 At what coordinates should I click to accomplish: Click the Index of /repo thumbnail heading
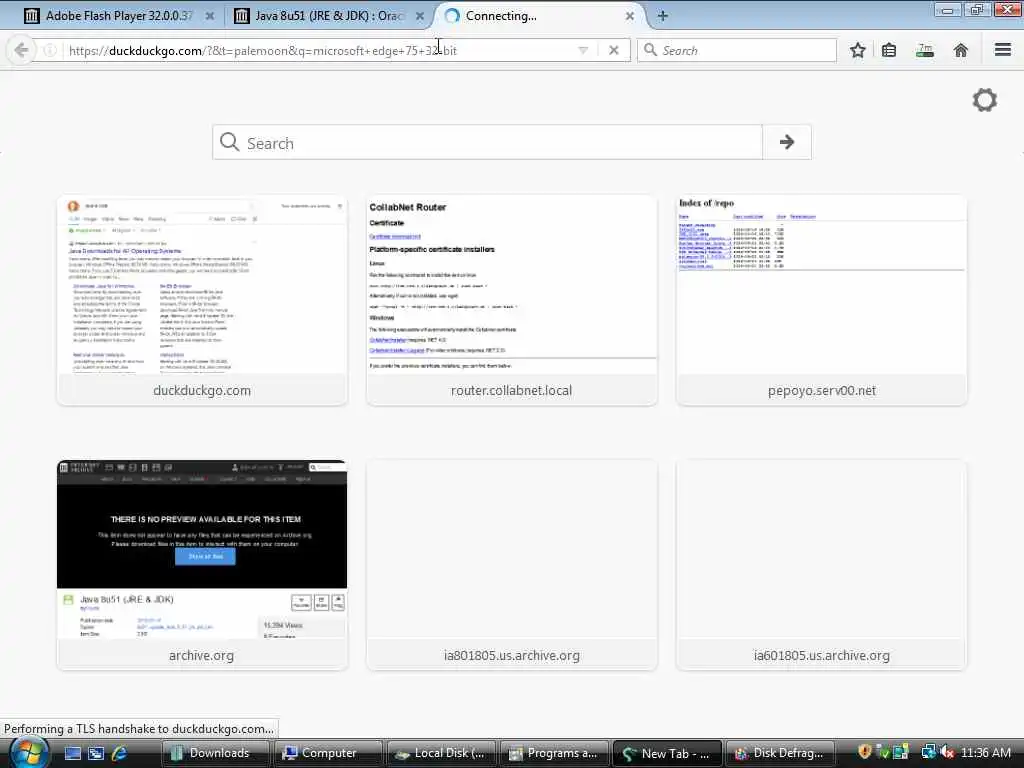pos(706,203)
